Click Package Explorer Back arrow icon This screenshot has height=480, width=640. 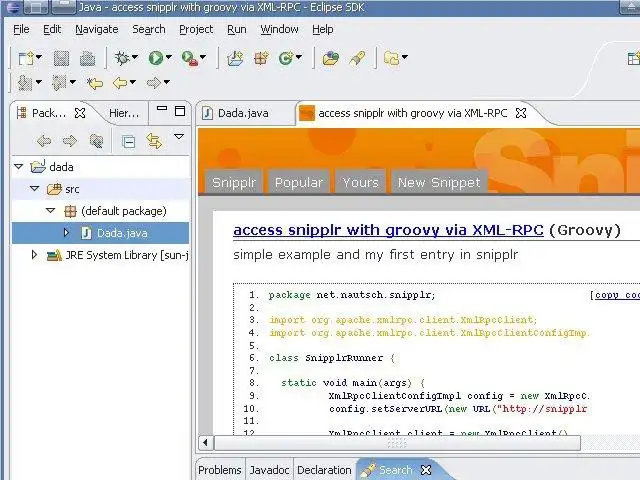pyautogui.click(x=44, y=141)
